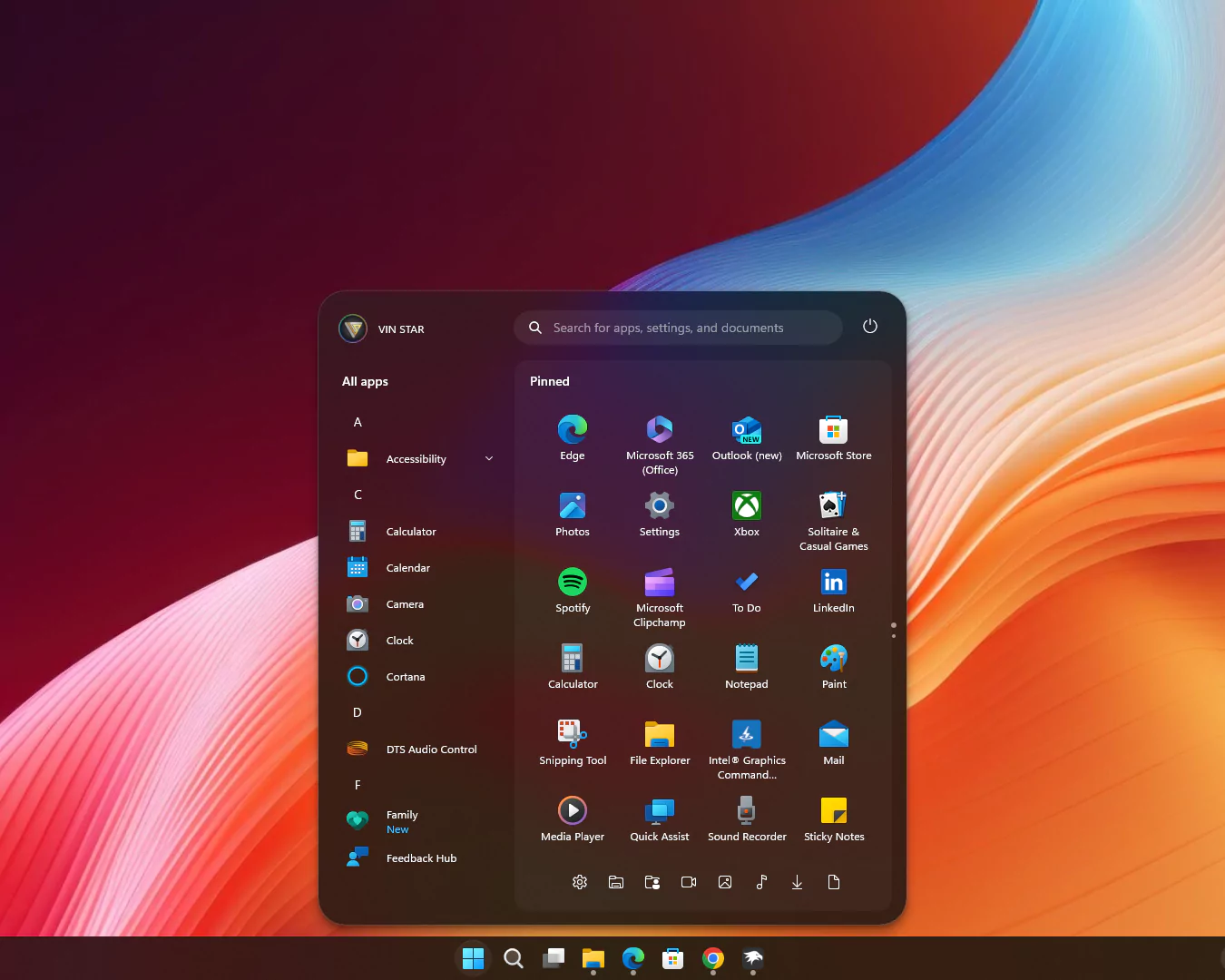Open Settings from Pinned apps
Image resolution: width=1225 pixels, height=980 pixels.
tap(660, 514)
